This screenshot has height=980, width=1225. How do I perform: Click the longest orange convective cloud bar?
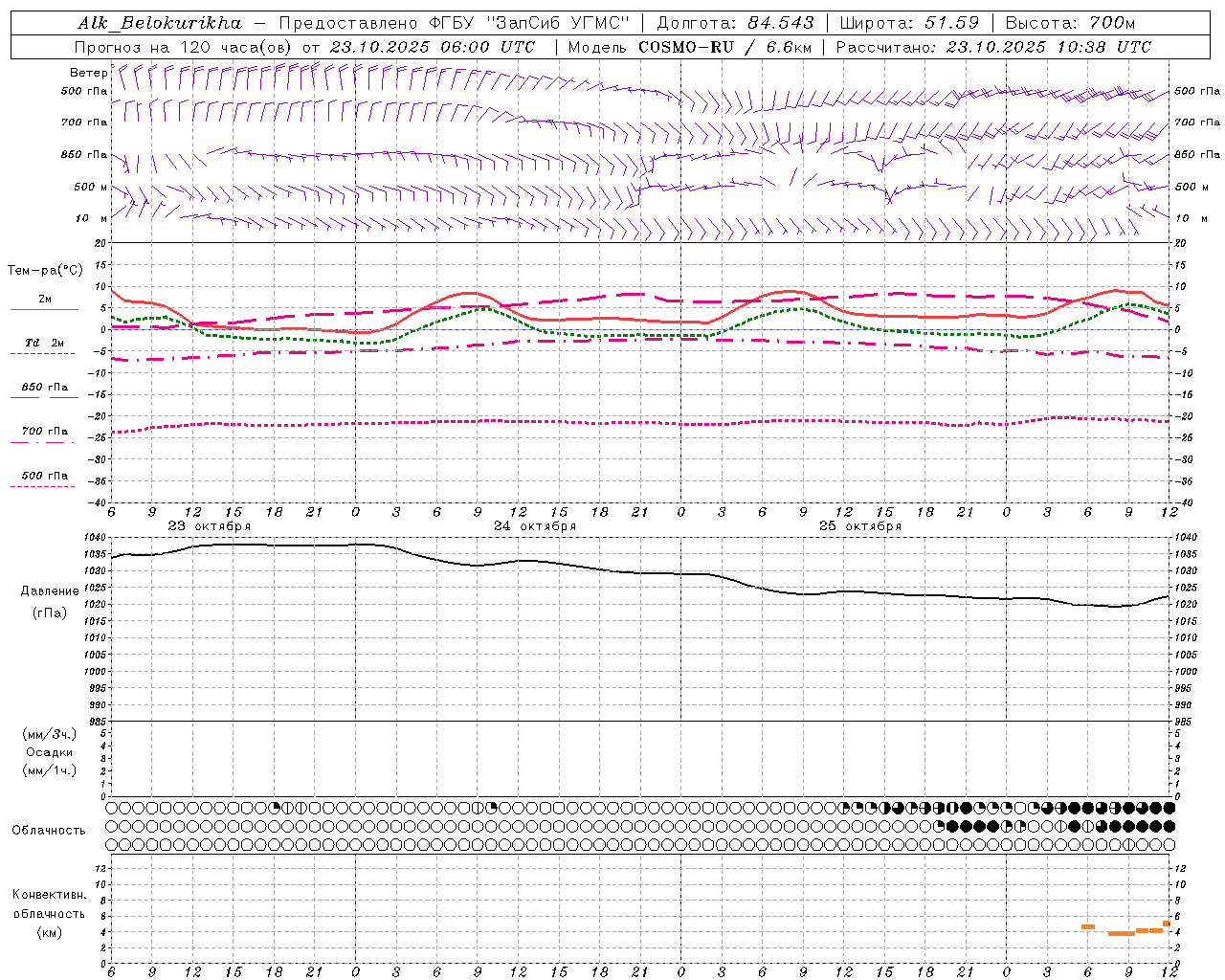(x=1121, y=933)
